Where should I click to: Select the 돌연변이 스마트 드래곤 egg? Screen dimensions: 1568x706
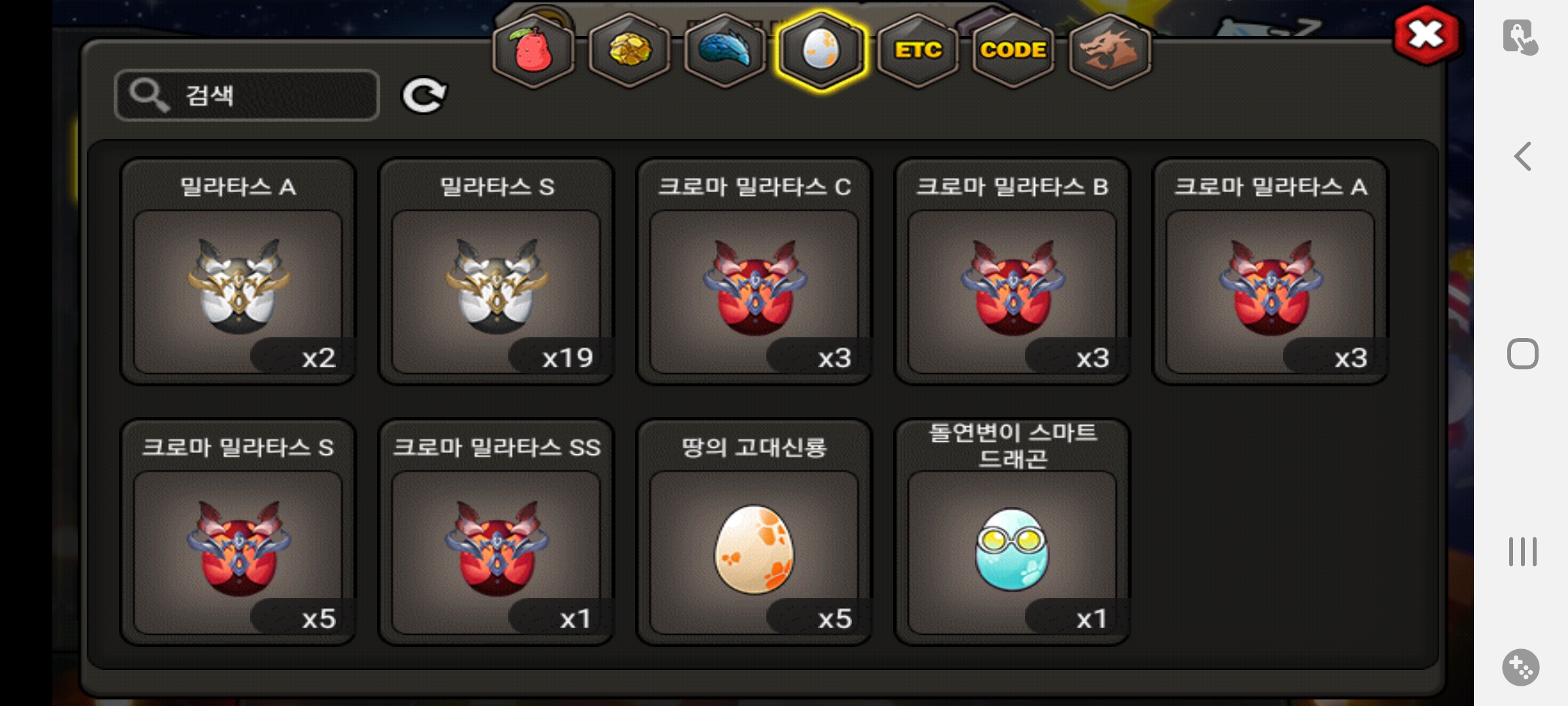[1013, 533]
